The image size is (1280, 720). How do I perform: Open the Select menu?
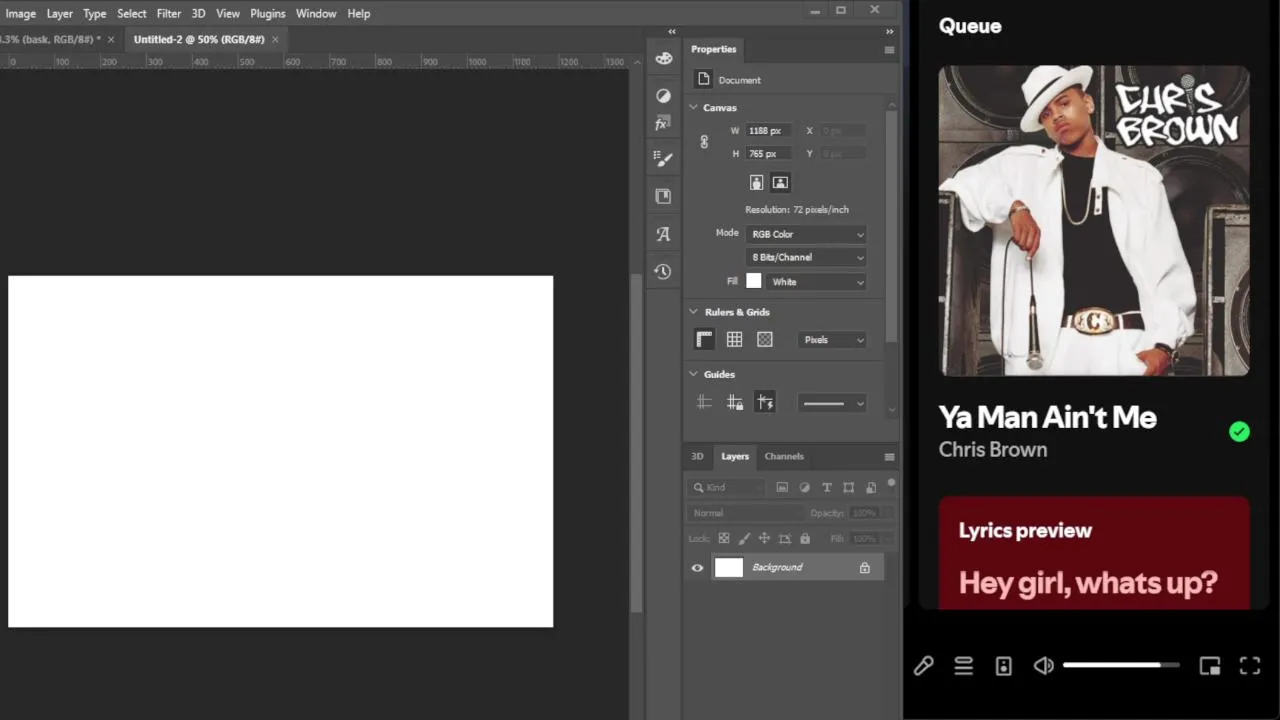pyautogui.click(x=132, y=13)
